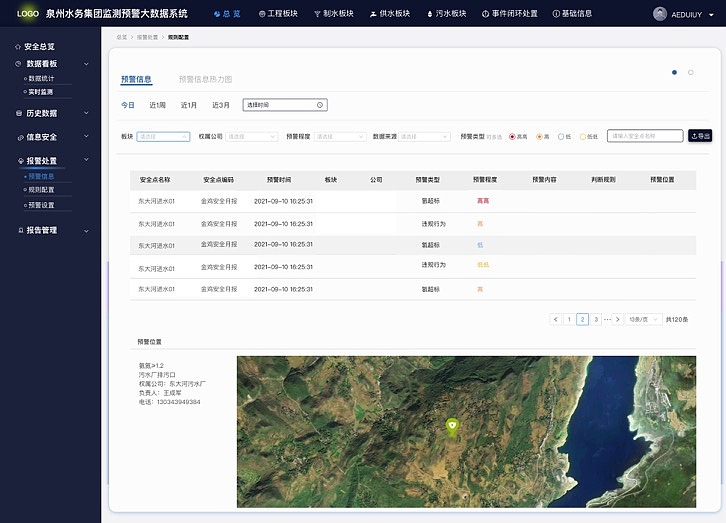This screenshot has height=523, width=726.
Task: Click 预警时间 column header
Action: coord(279,180)
